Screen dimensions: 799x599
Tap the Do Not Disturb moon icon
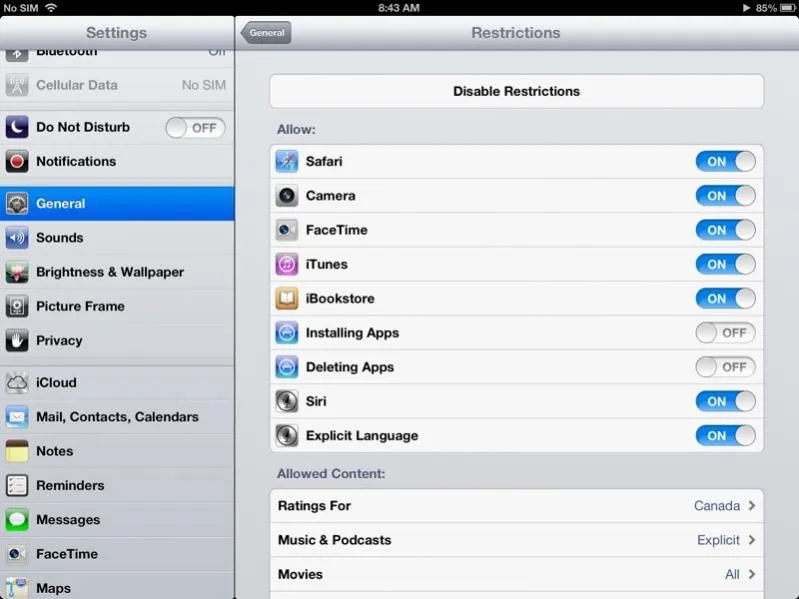point(17,128)
